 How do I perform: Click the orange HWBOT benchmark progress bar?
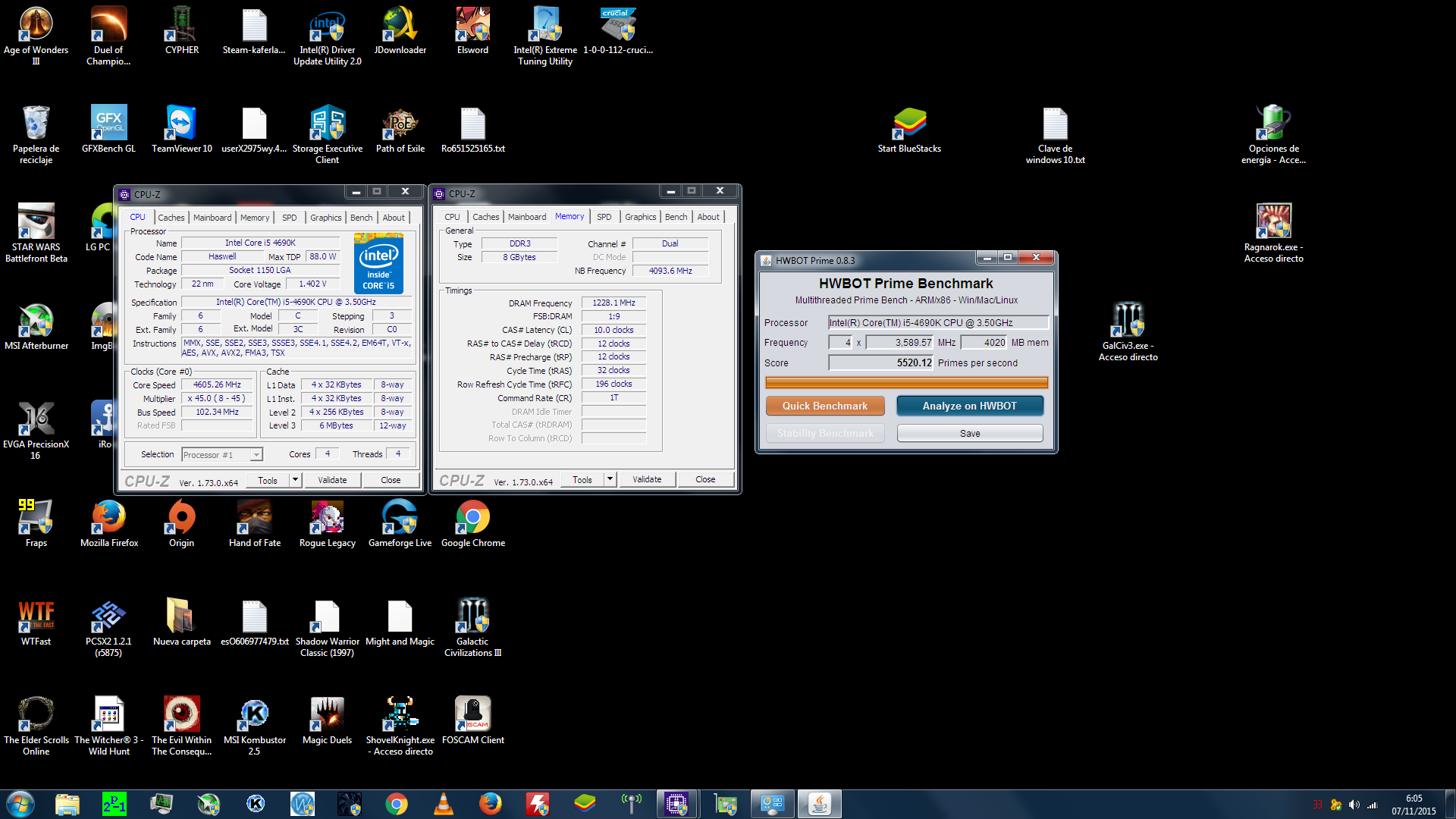click(x=906, y=383)
